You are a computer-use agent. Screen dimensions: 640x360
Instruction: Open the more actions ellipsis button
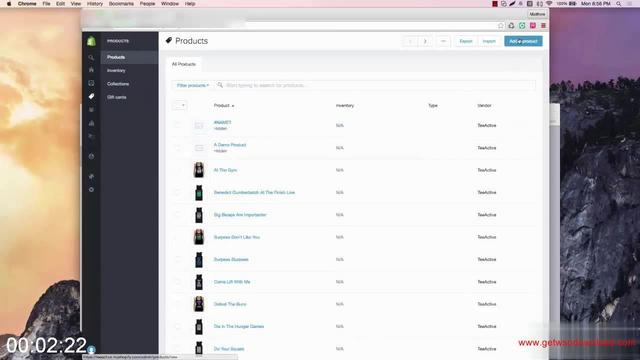pos(443,41)
